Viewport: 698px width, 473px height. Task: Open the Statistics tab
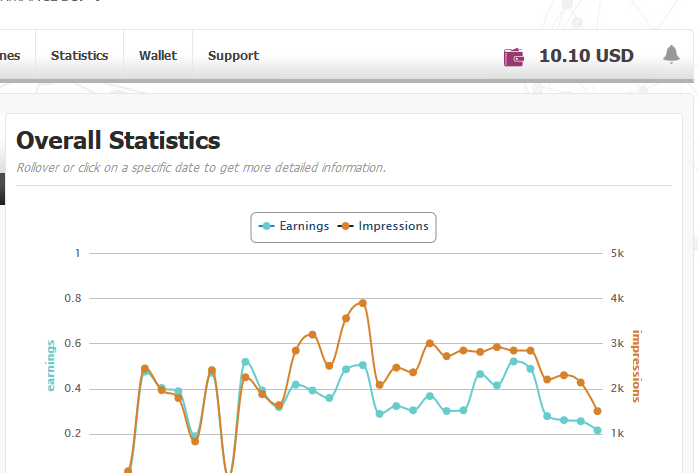(79, 56)
